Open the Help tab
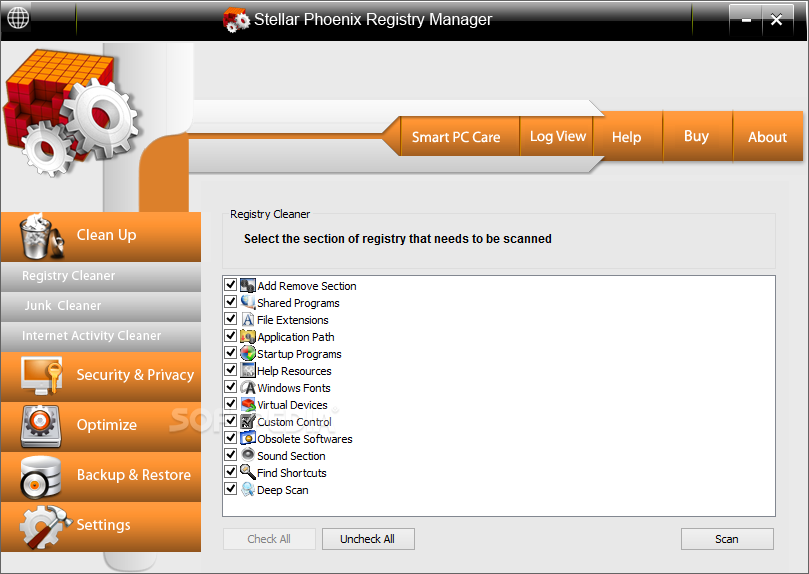The width and height of the screenshot is (809, 574). [x=626, y=137]
